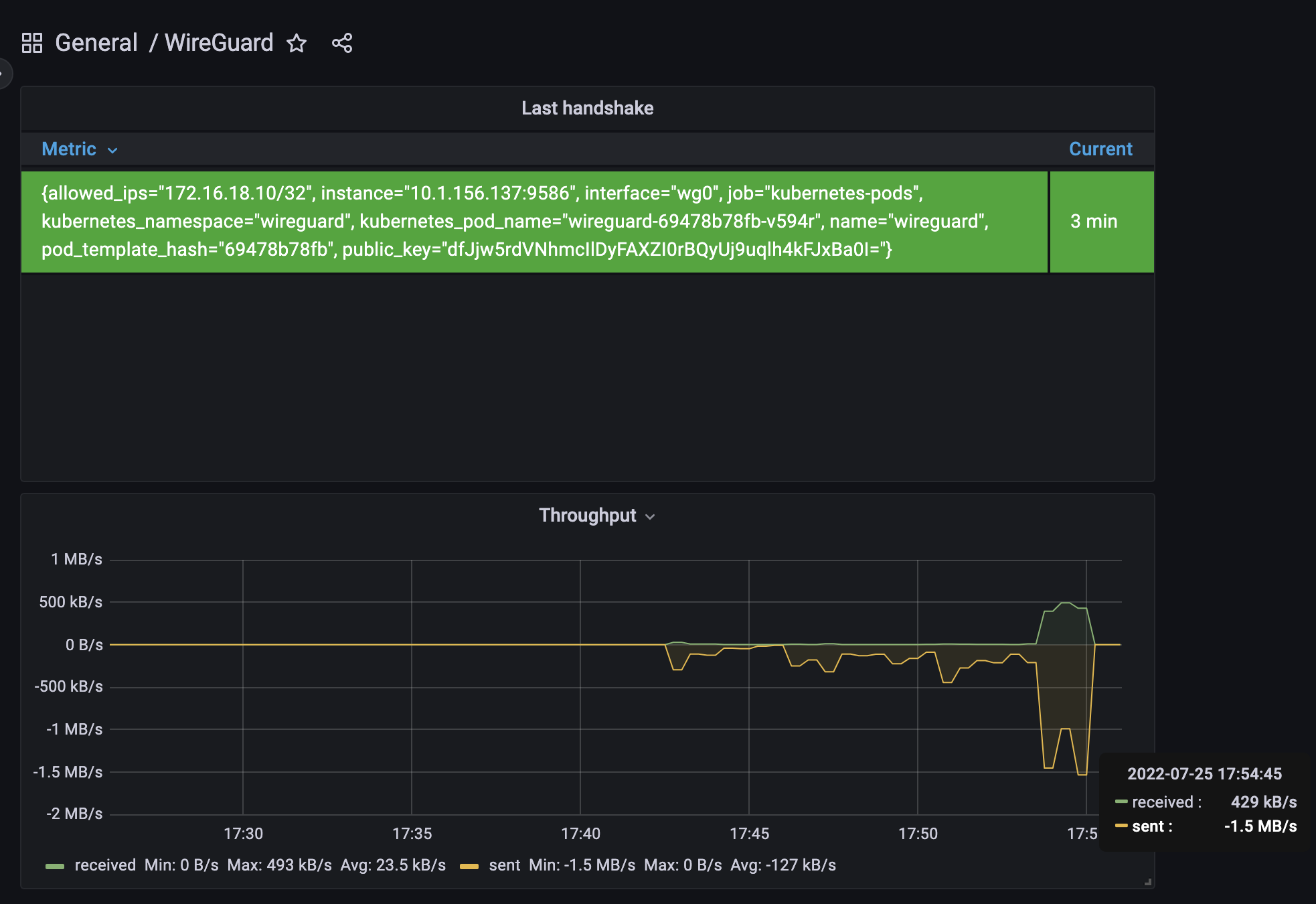Open the Last handshake panel title menu
Viewport: 1316px width, 904px height.
[587, 108]
